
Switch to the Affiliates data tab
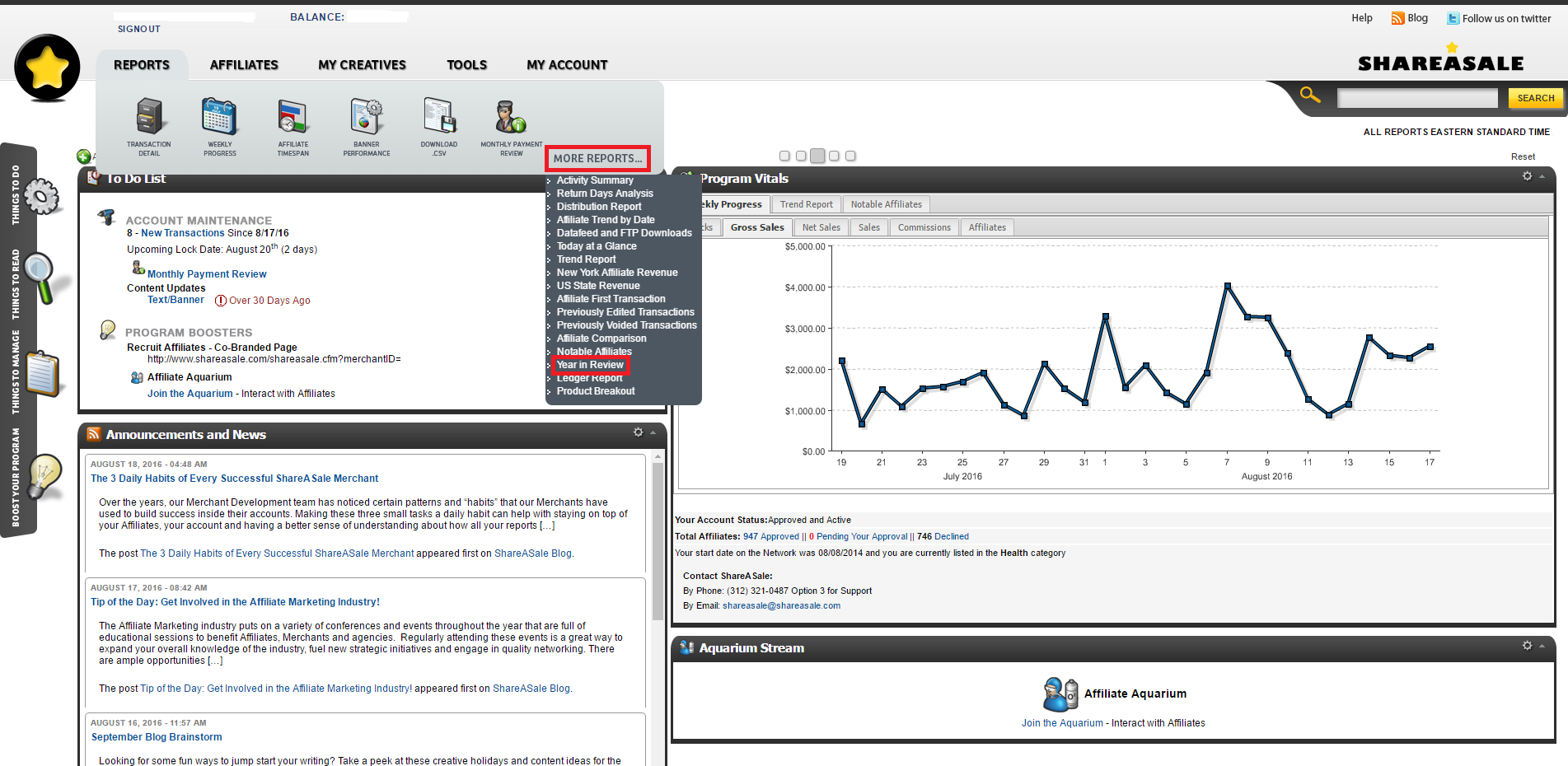tap(987, 227)
